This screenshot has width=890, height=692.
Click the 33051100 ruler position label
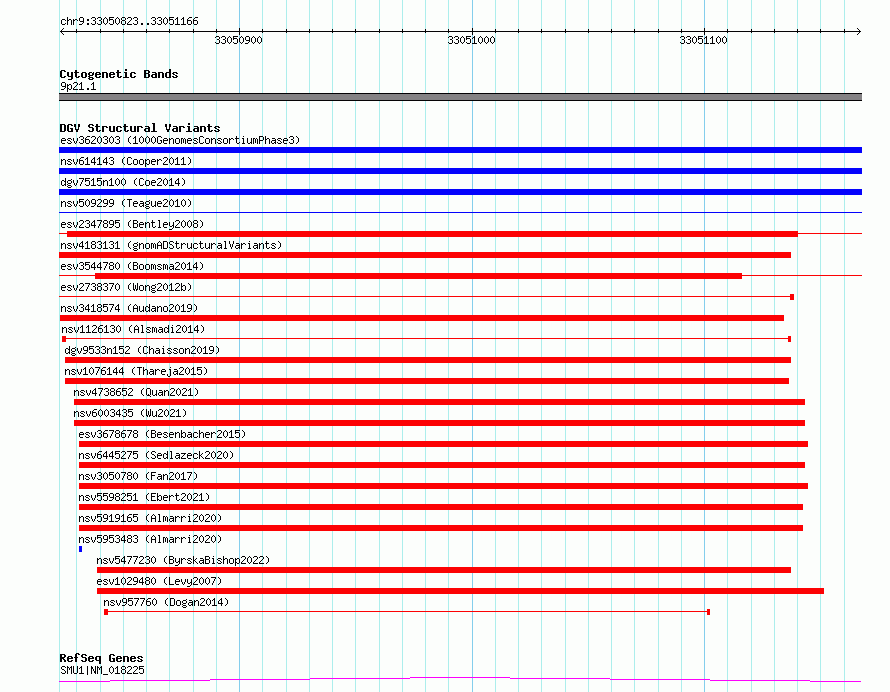click(x=703, y=40)
